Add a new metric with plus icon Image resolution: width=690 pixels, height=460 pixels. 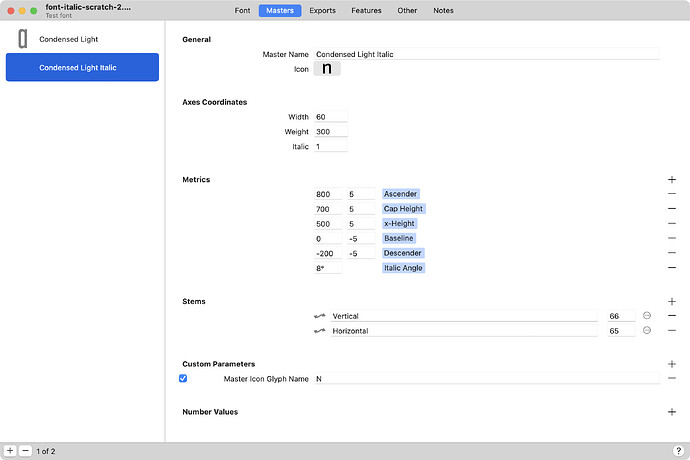pos(671,179)
